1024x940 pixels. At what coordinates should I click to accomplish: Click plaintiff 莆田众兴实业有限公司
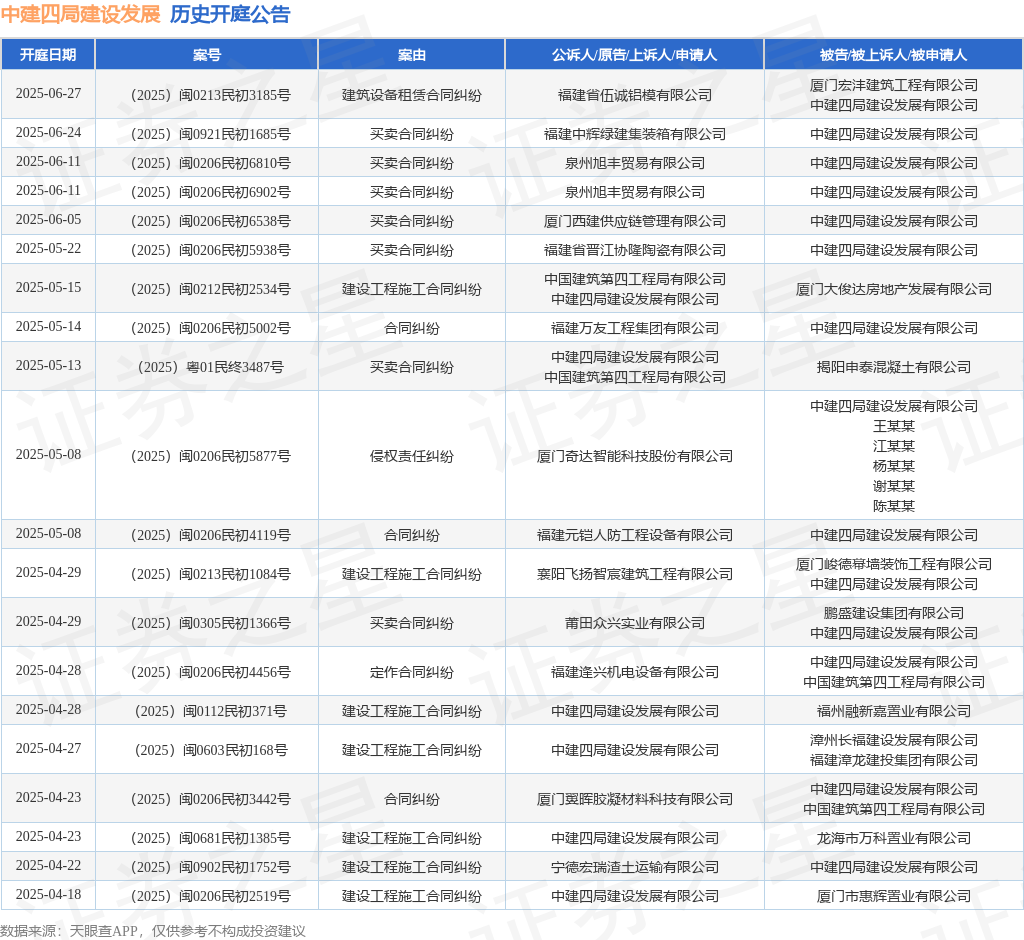click(635, 623)
